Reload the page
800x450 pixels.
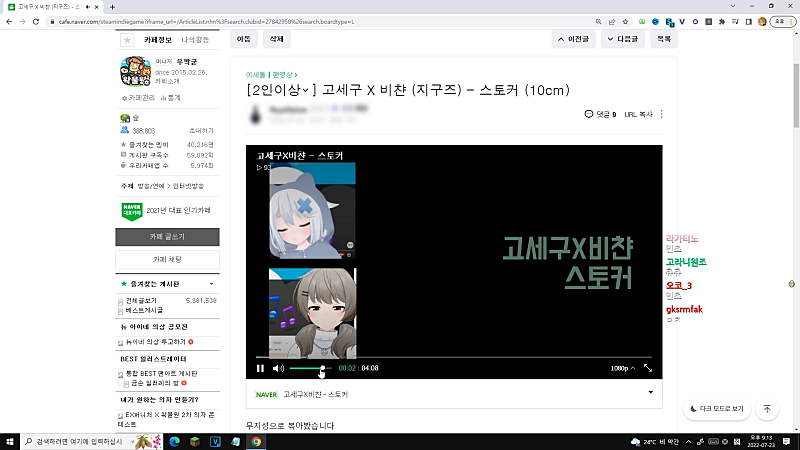pyautogui.click(x=36, y=21)
